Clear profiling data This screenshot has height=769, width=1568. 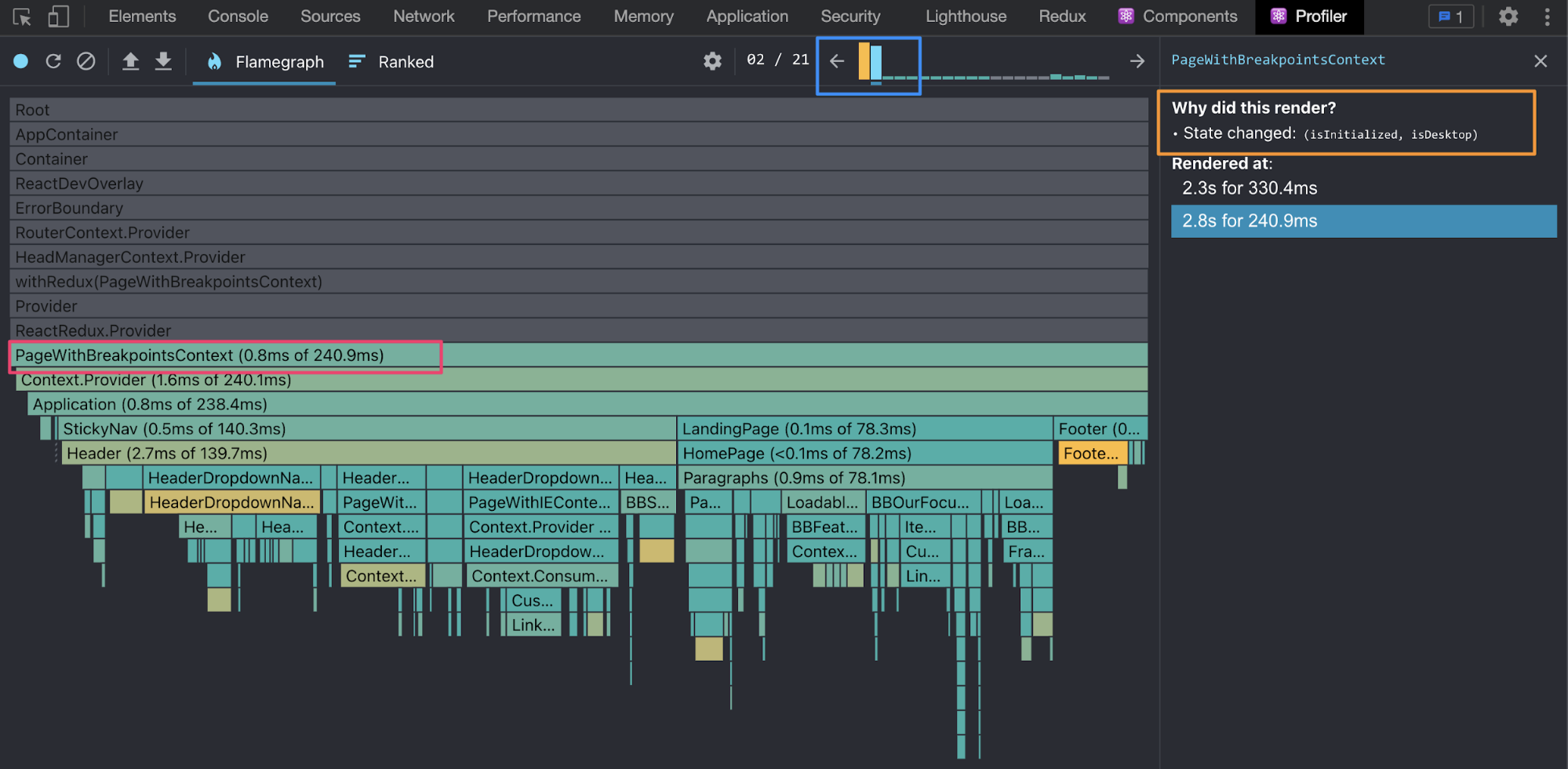coord(86,61)
